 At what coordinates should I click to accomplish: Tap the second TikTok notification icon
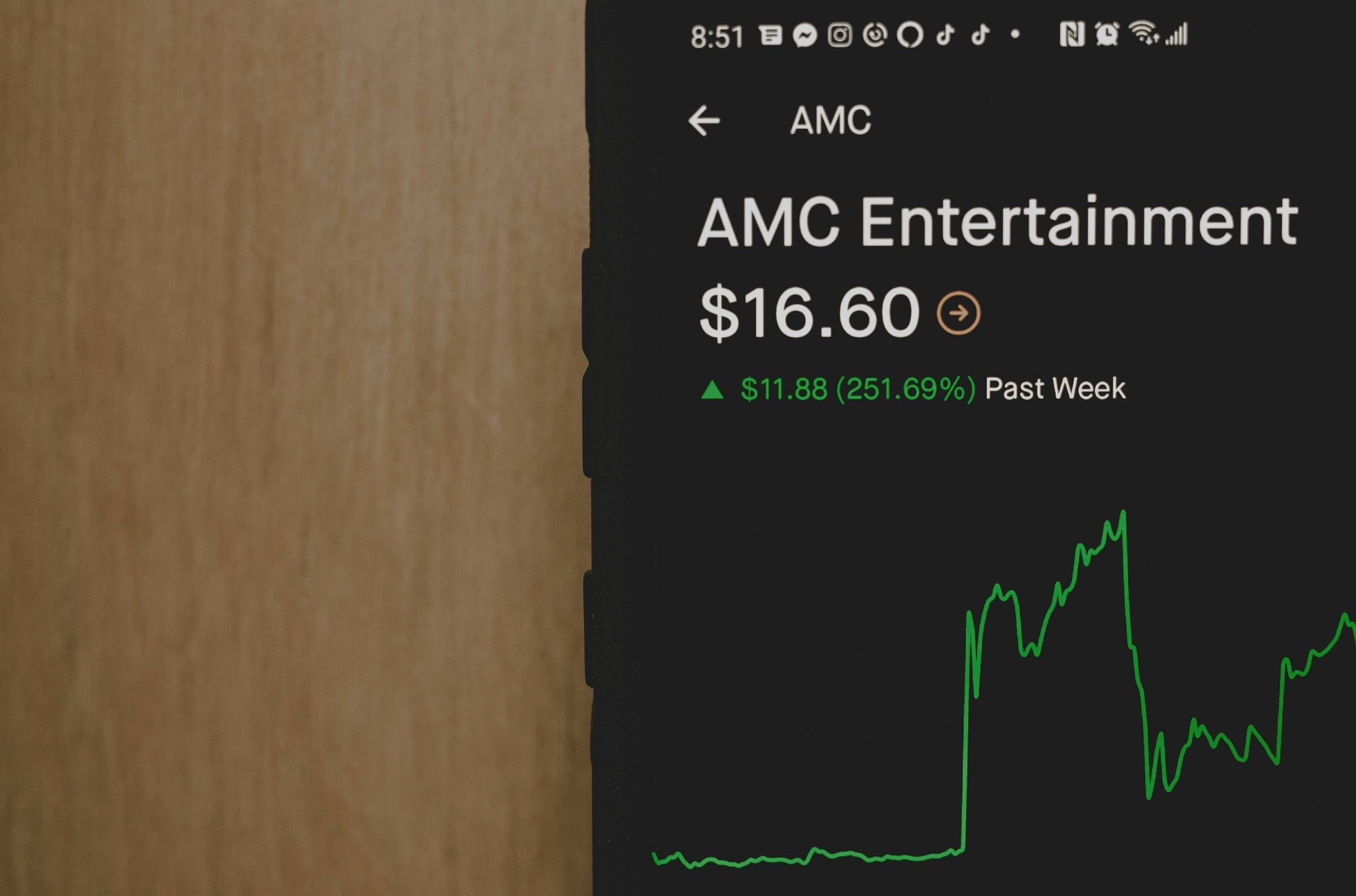pyautogui.click(x=980, y=35)
